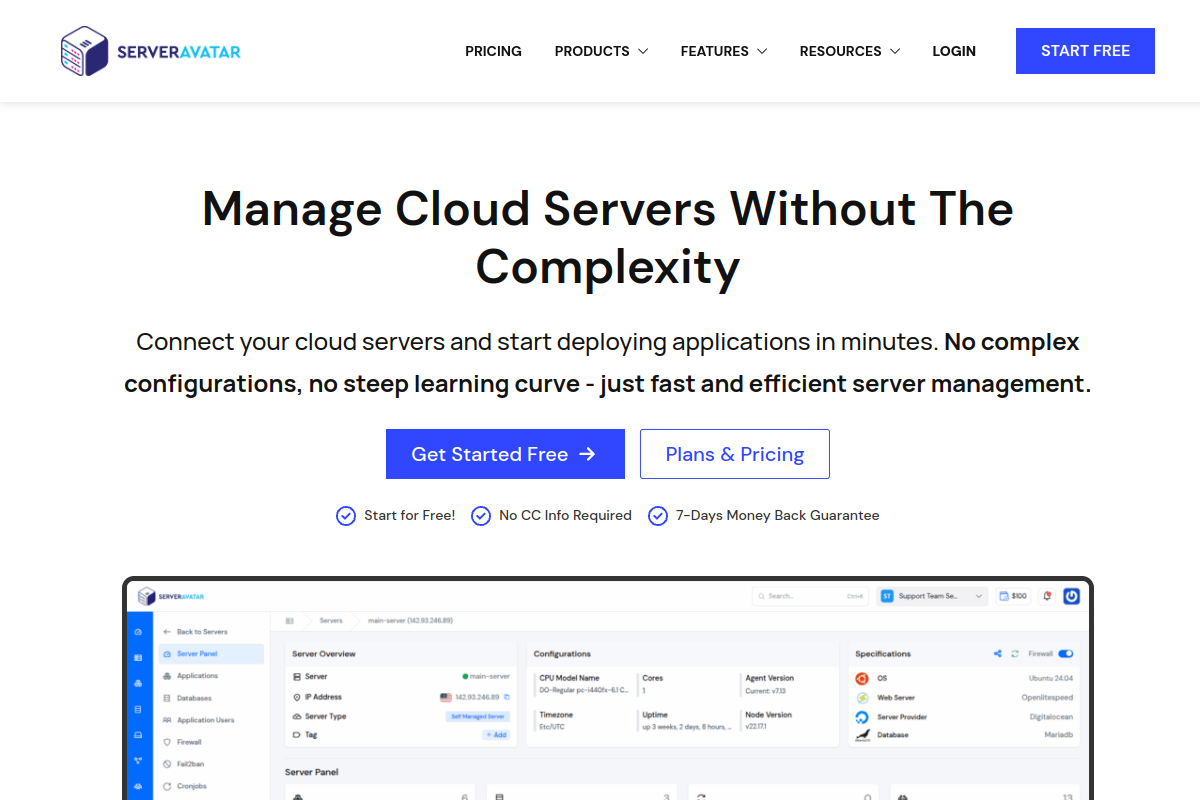Toggle the Firewall switch
The width and height of the screenshot is (1200, 800).
tap(1066, 654)
